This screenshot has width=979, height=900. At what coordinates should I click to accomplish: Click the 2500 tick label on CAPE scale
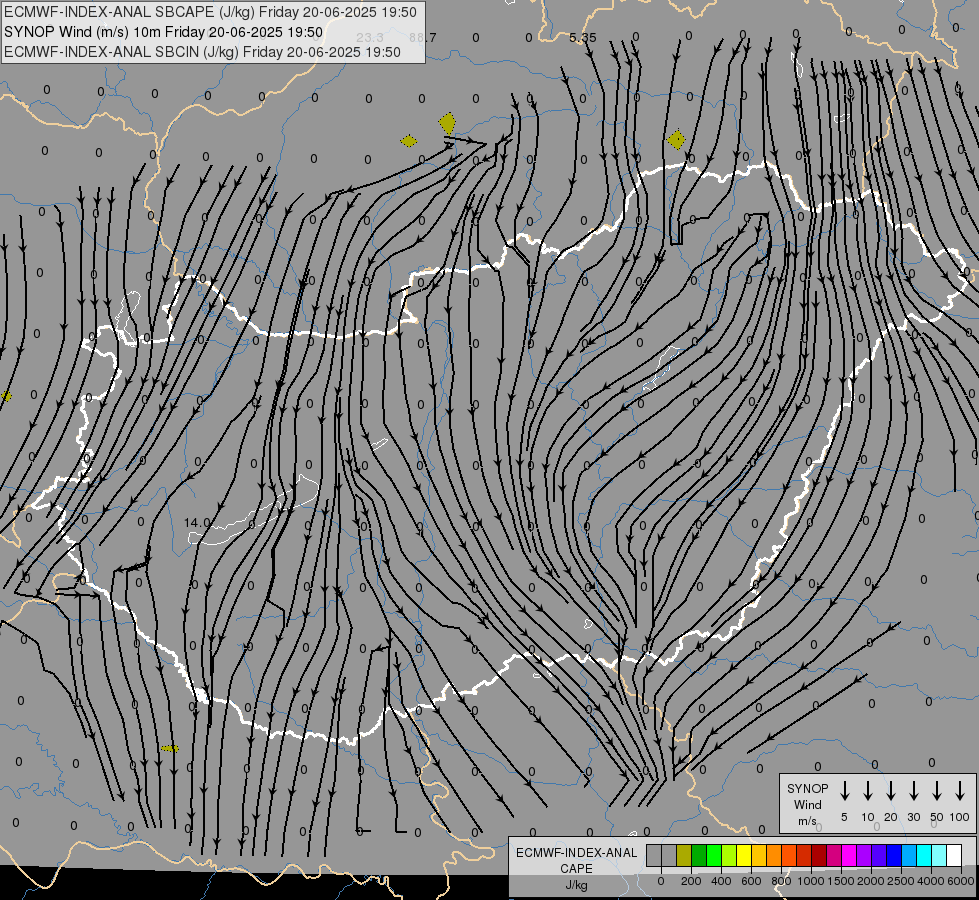point(901,881)
